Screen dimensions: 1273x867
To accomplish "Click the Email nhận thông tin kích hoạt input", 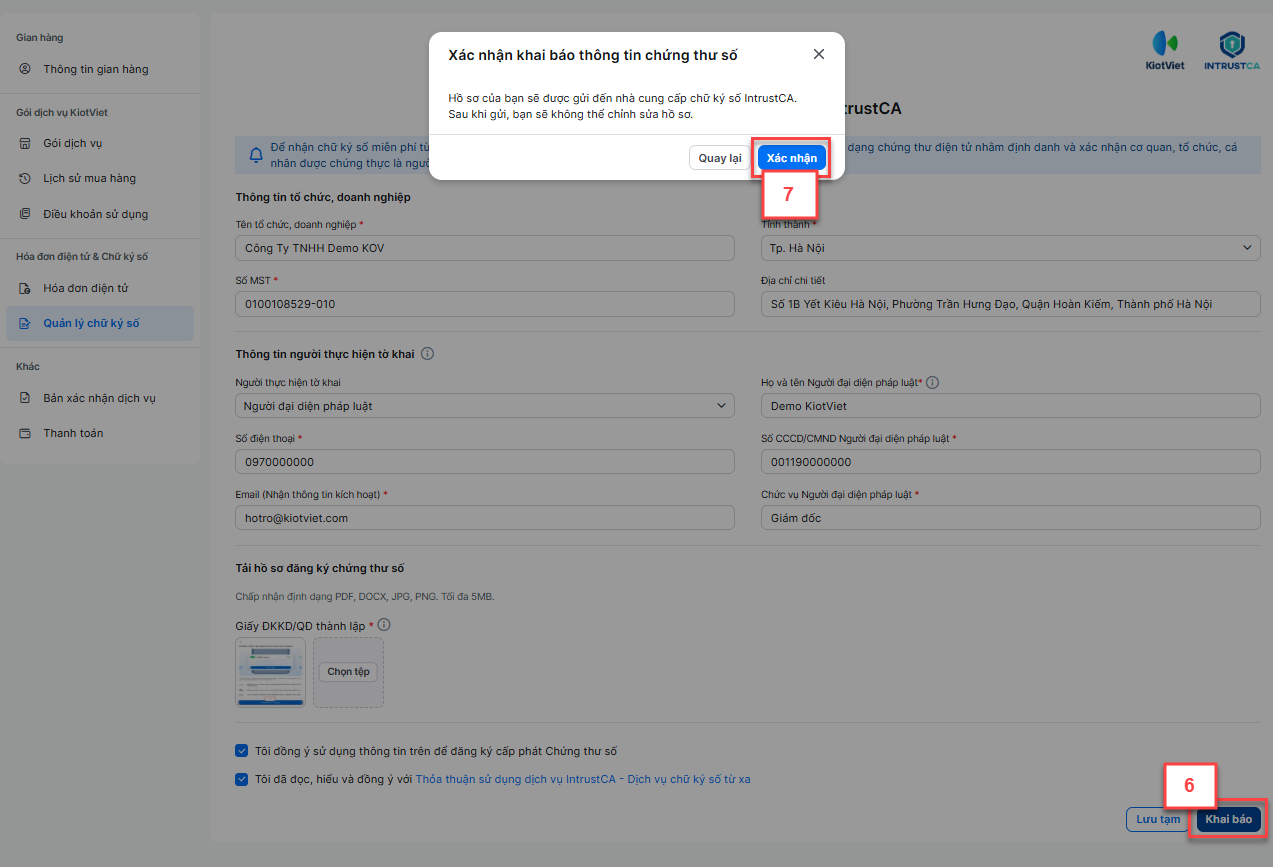I will (485, 518).
